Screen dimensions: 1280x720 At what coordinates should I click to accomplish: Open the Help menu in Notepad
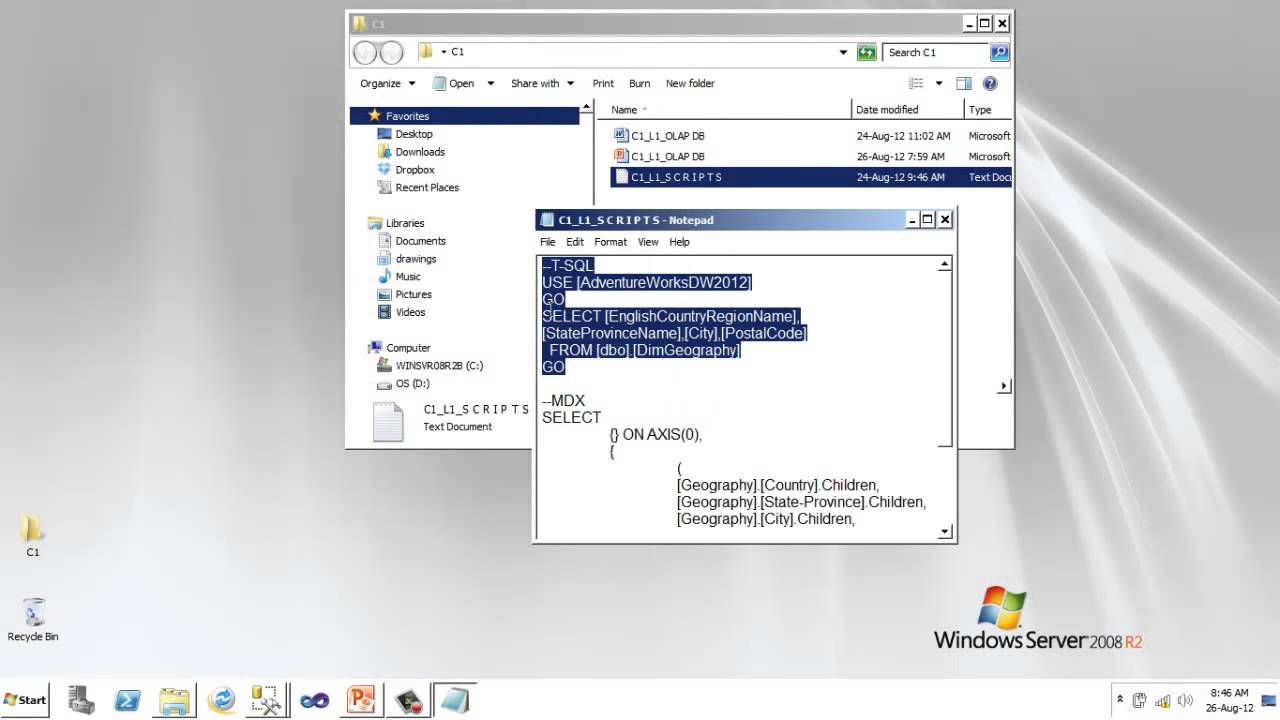679,242
